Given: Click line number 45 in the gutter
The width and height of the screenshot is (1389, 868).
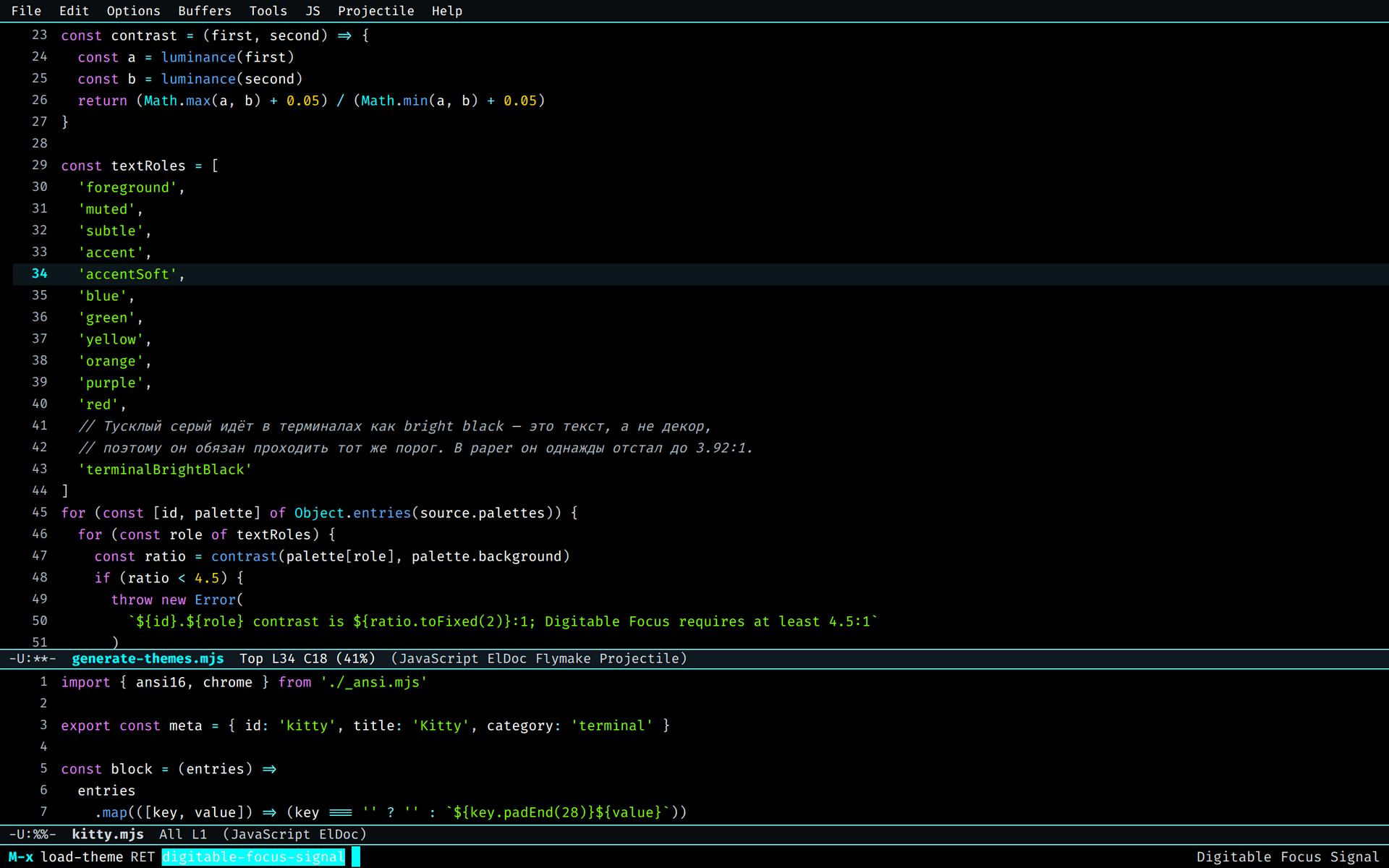Looking at the screenshot, I should tap(40, 512).
